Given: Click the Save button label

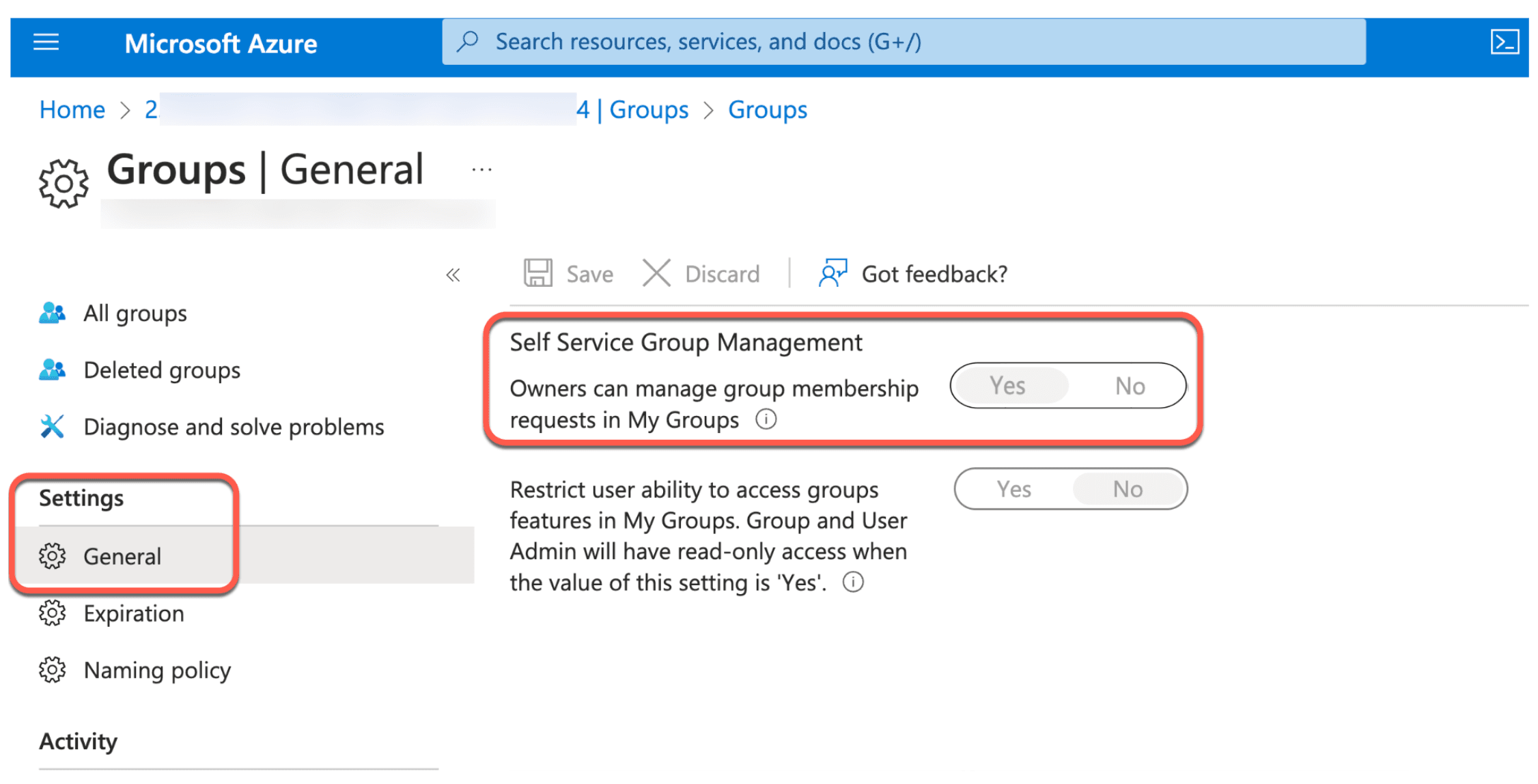Looking at the screenshot, I should tap(590, 274).
